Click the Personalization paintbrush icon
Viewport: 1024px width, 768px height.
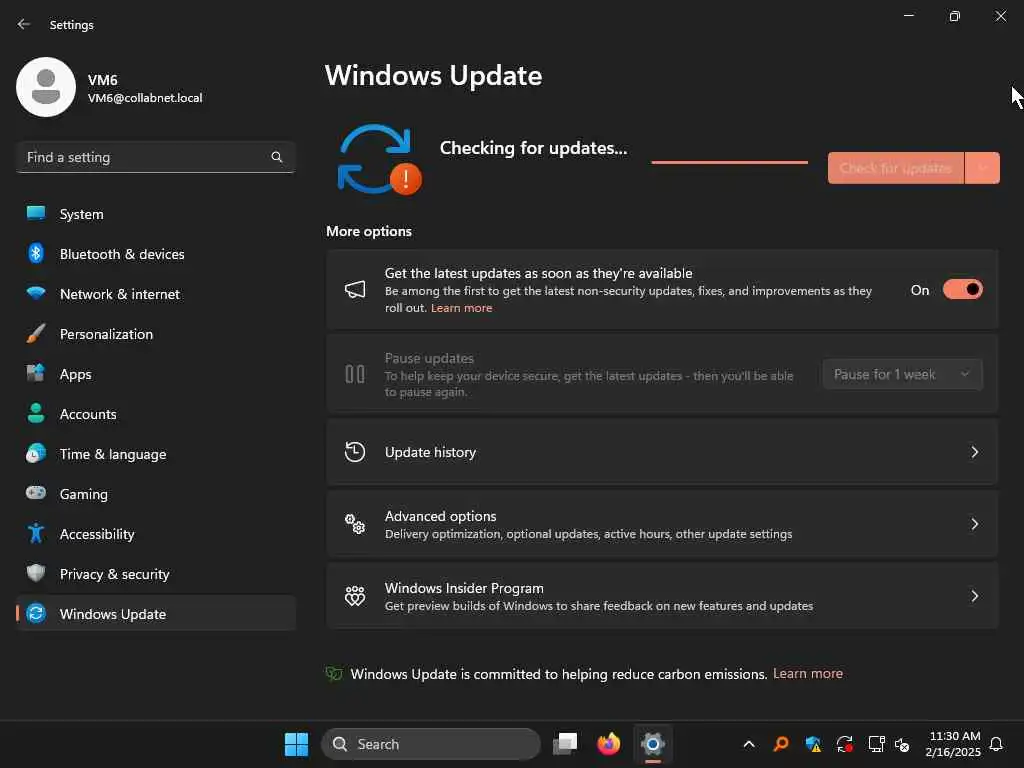pos(36,334)
